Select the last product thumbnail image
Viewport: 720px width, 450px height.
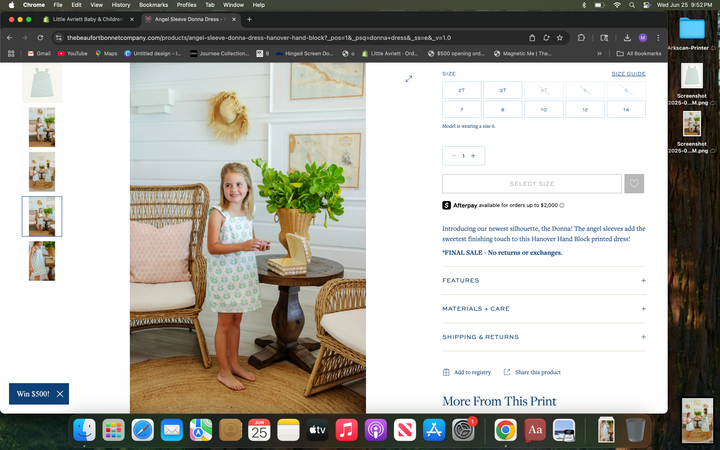pos(42,261)
